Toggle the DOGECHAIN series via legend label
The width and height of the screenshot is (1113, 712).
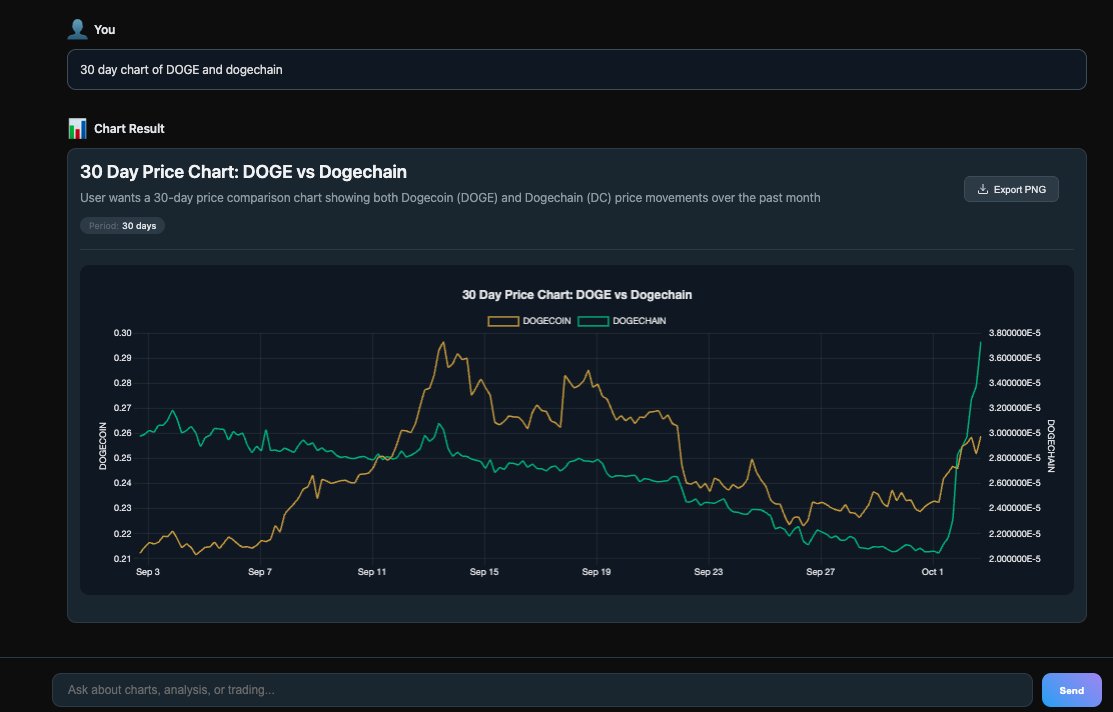click(639, 321)
